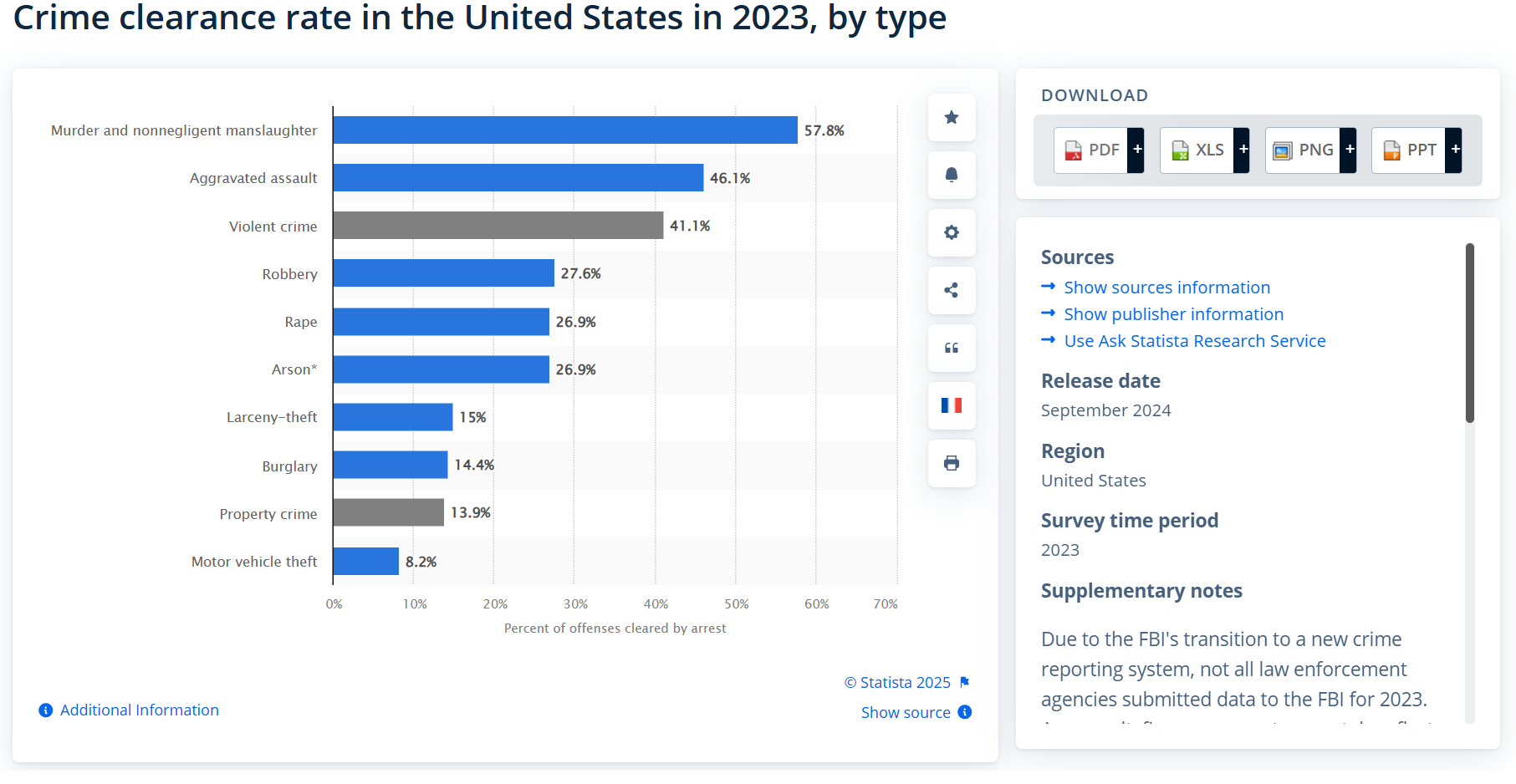This screenshot has height=784, width=1516.
Task: Click the Murder and nonnegligent manslaughter bar
Action: tap(565, 130)
